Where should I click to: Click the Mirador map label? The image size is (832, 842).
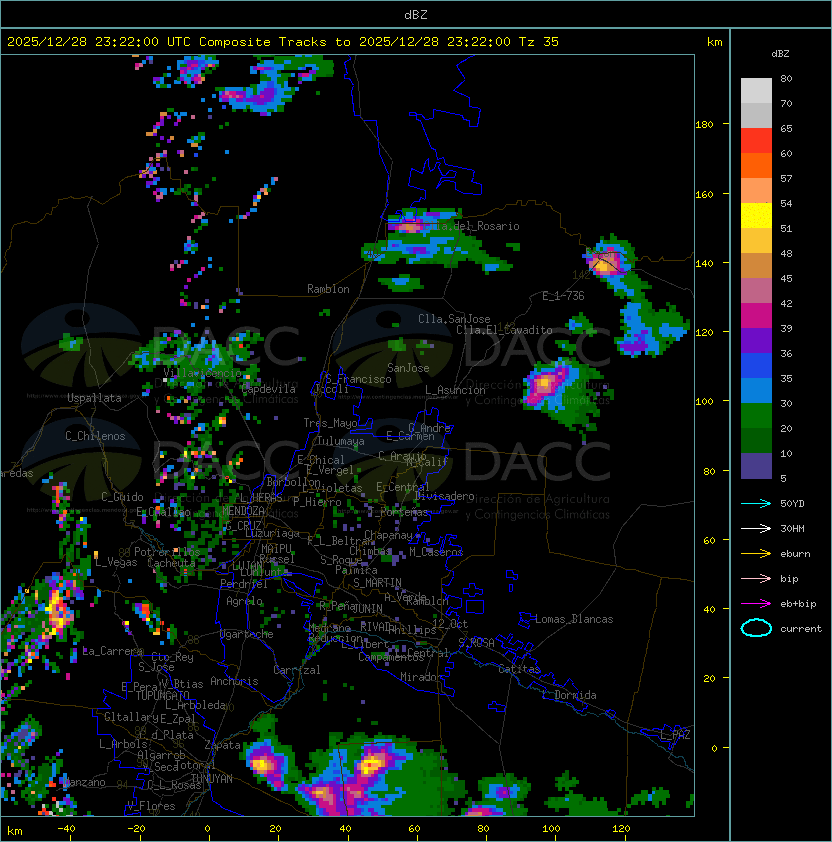point(421,677)
